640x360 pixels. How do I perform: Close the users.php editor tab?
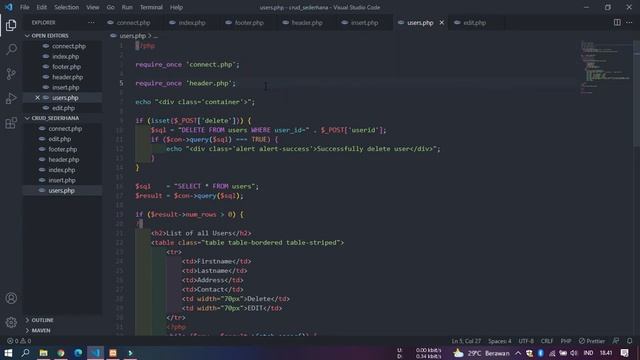point(442,22)
